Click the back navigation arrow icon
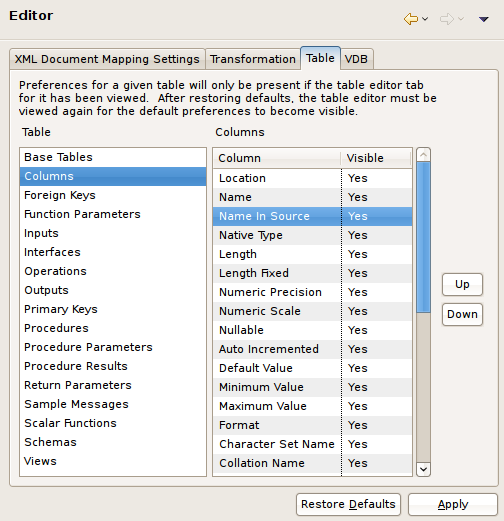The height and width of the screenshot is (521, 504). coord(411,19)
